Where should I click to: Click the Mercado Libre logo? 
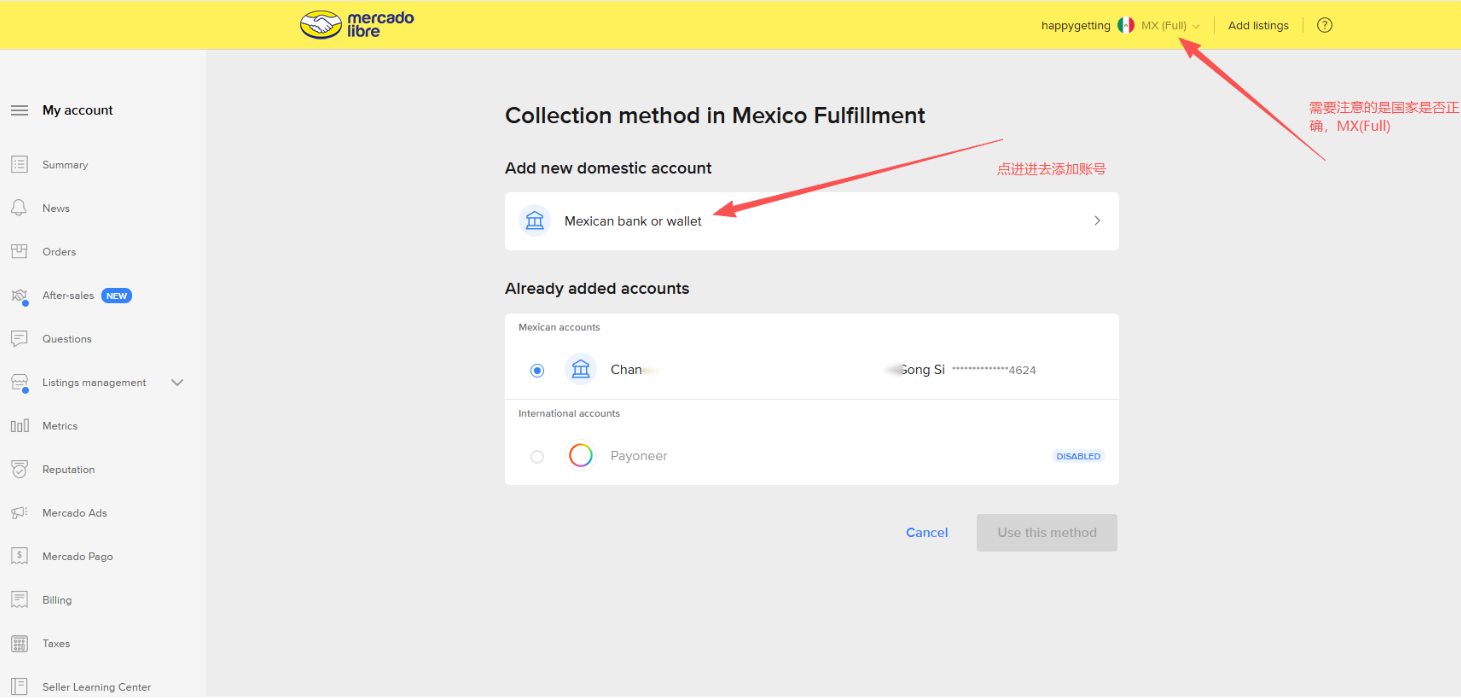click(x=357, y=25)
